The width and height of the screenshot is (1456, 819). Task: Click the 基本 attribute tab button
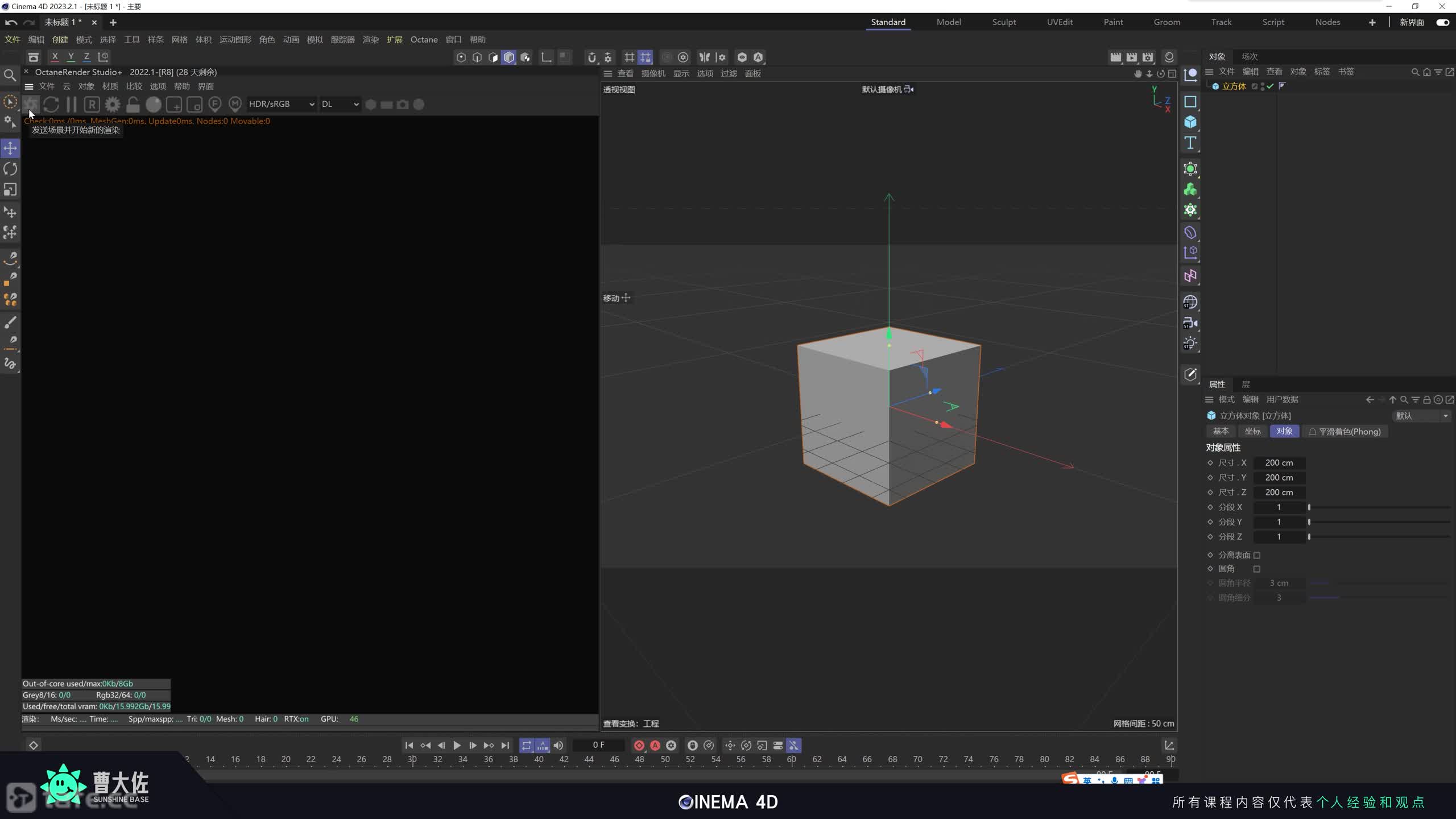pyautogui.click(x=1221, y=431)
